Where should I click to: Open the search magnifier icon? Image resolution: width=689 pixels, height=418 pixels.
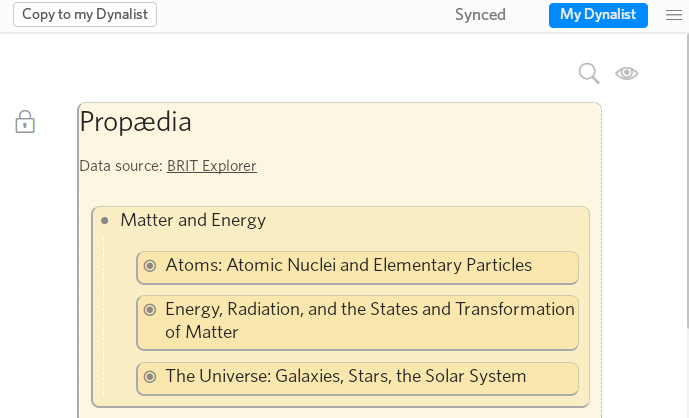589,73
